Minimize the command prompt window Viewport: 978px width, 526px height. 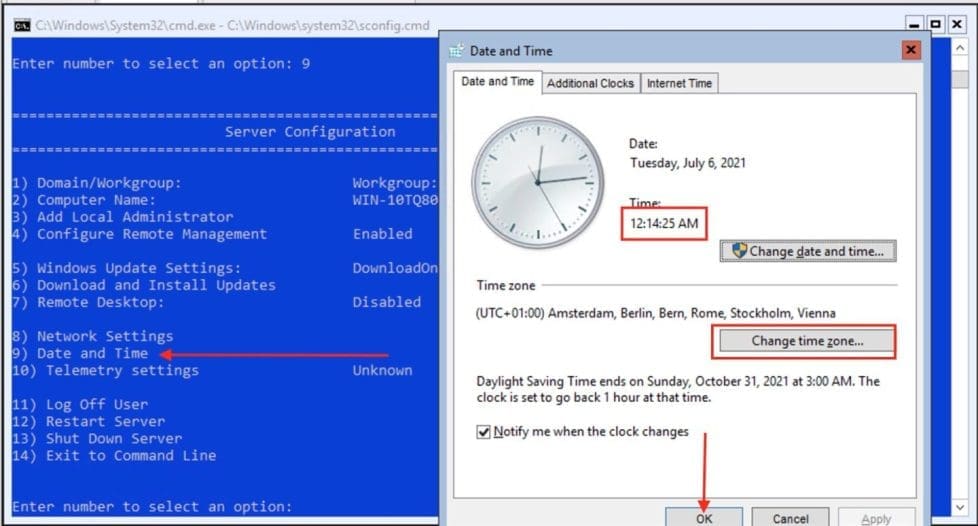[x=914, y=25]
